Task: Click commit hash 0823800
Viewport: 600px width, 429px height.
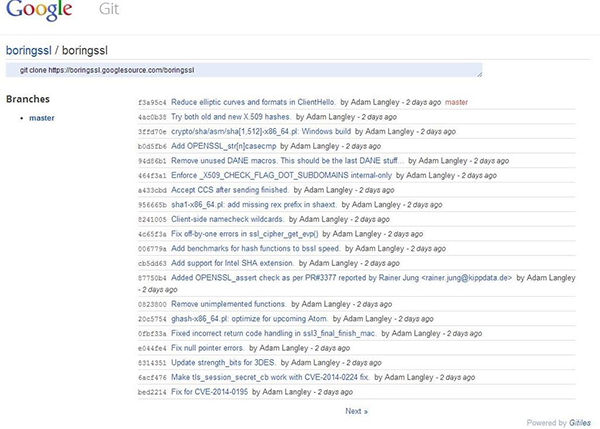Action: click(152, 304)
